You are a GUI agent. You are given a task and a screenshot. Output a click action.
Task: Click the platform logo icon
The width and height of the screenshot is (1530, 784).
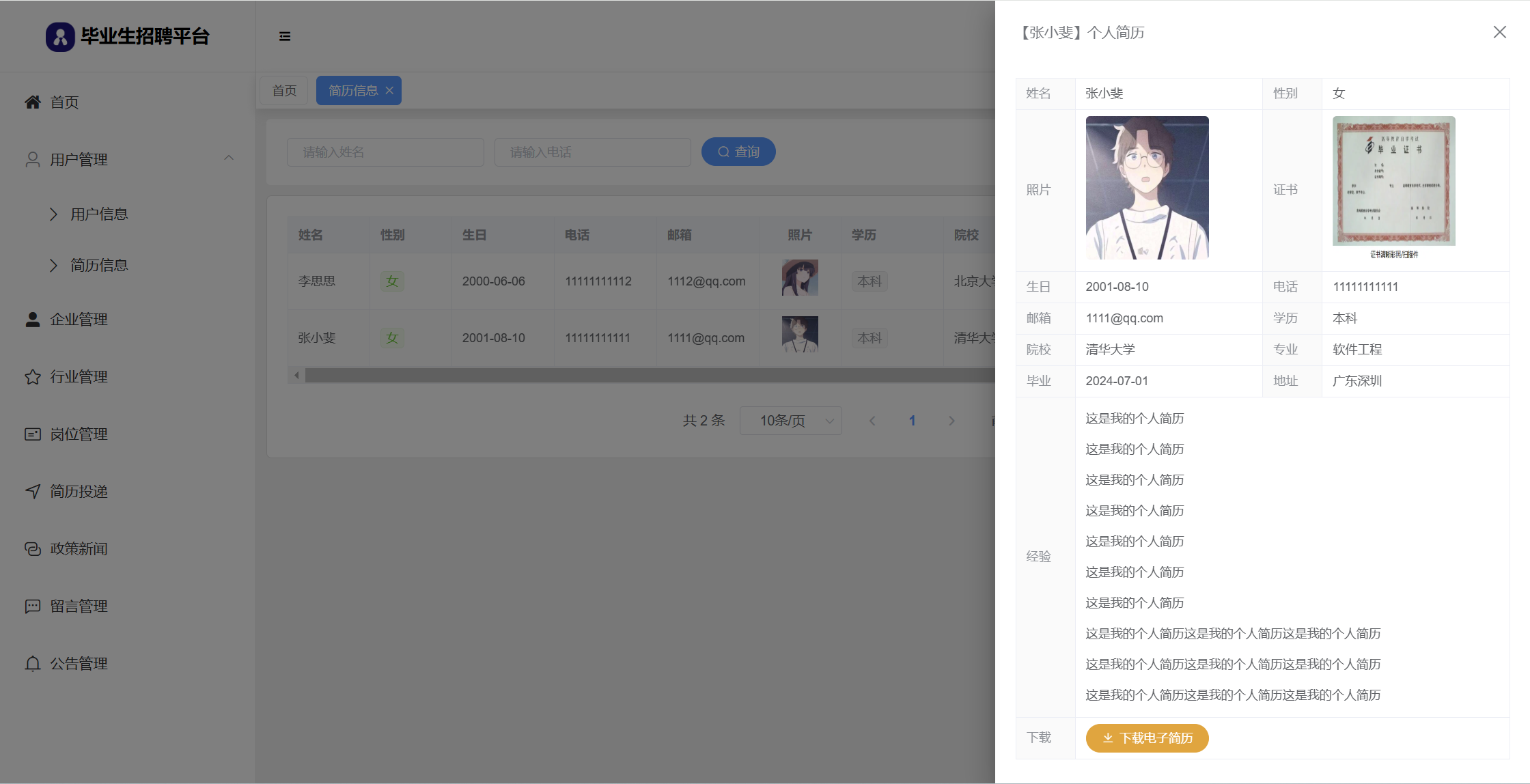tap(60, 37)
